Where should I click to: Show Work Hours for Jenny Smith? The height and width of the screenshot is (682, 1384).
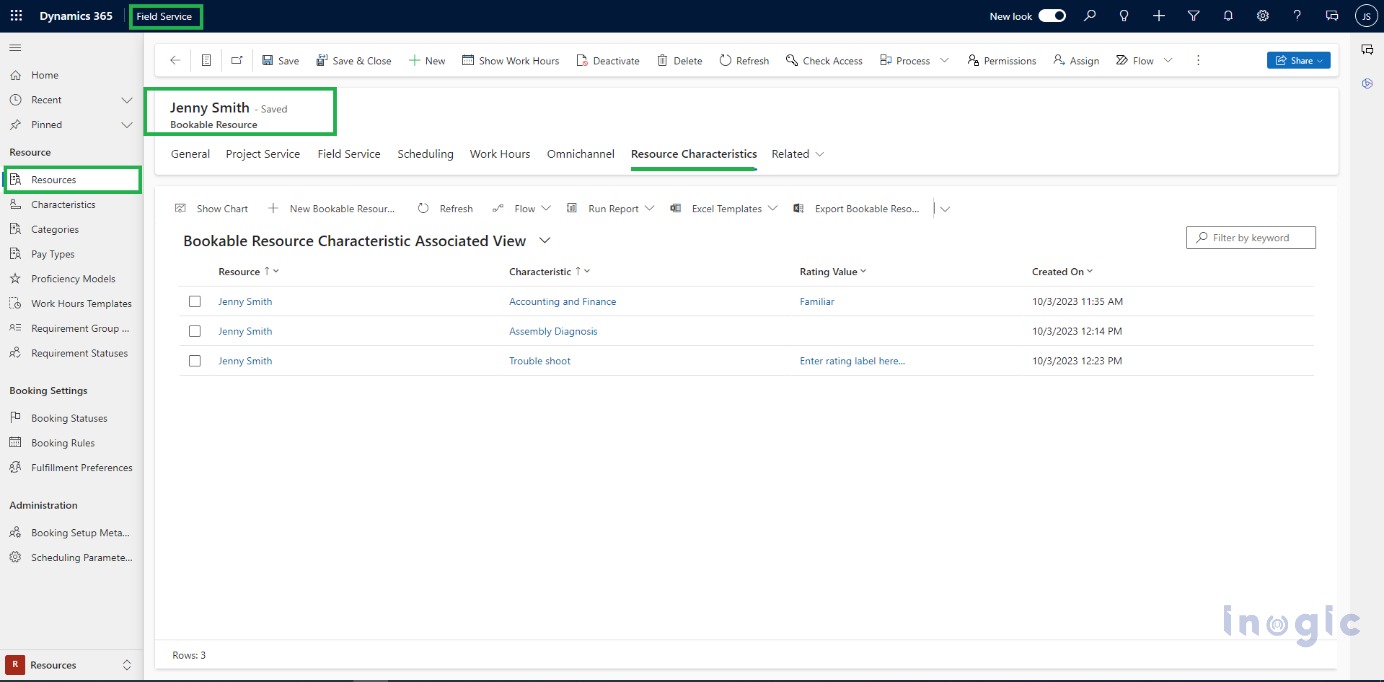click(510, 60)
